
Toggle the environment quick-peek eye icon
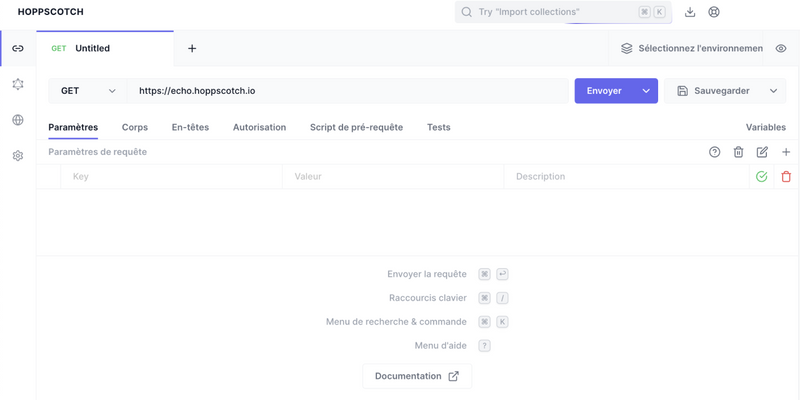point(781,48)
